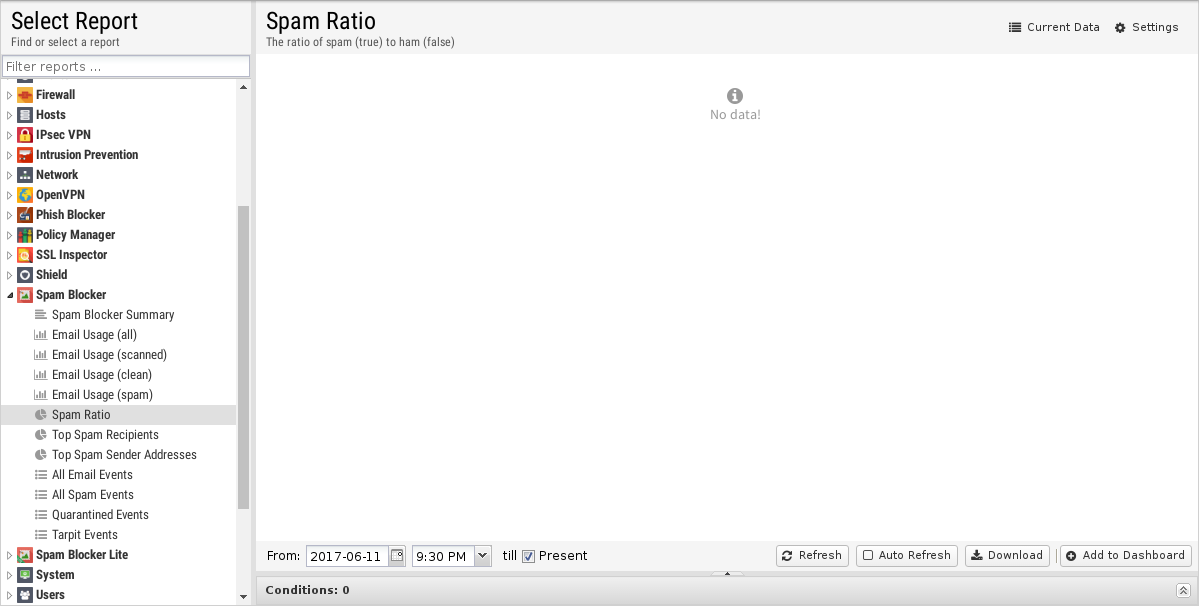The image size is (1199, 606).
Task: Click list icon beside Quarantined Events
Action: [x=41, y=514]
